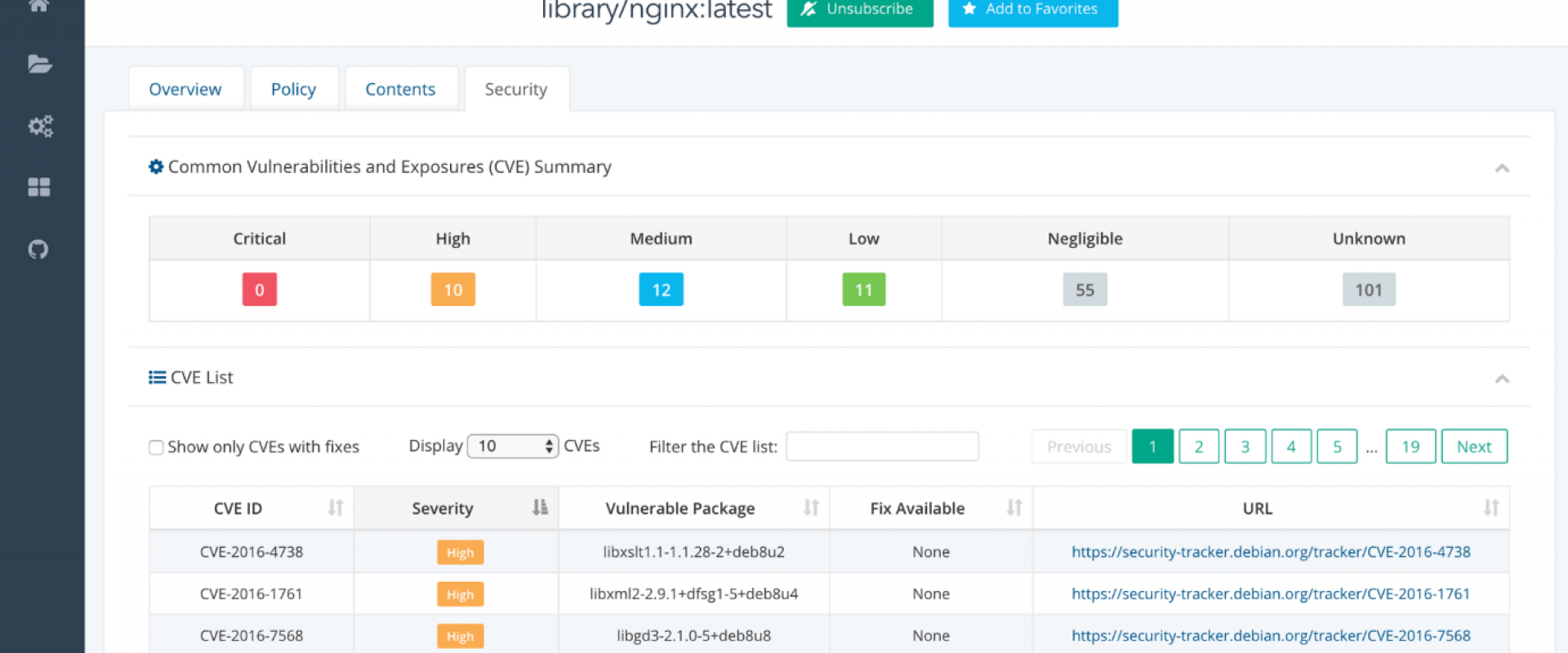Open the CVE-2016-4738 tracker link
The image size is (1568, 653).
(x=1271, y=552)
